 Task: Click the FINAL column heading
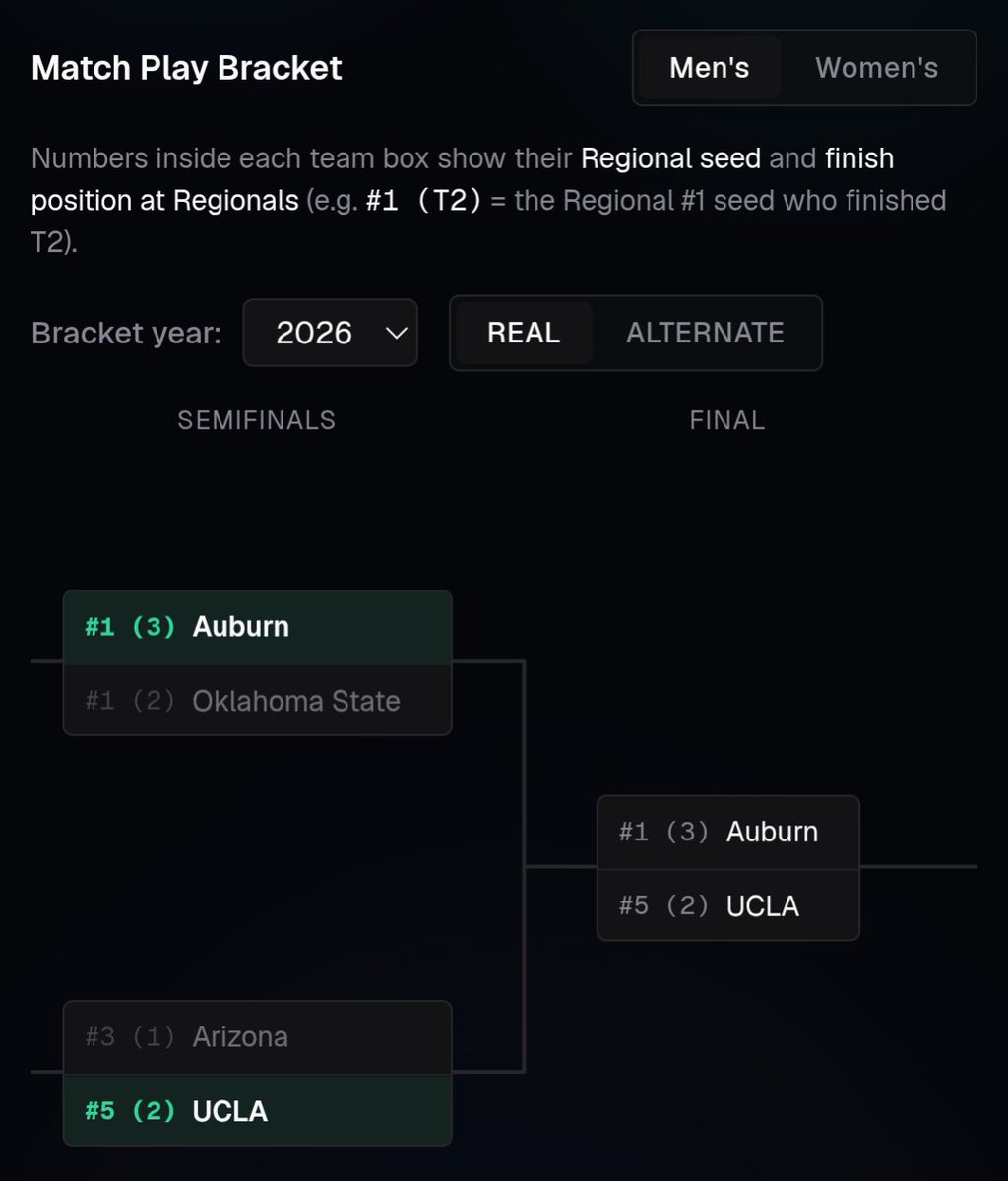[727, 420]
